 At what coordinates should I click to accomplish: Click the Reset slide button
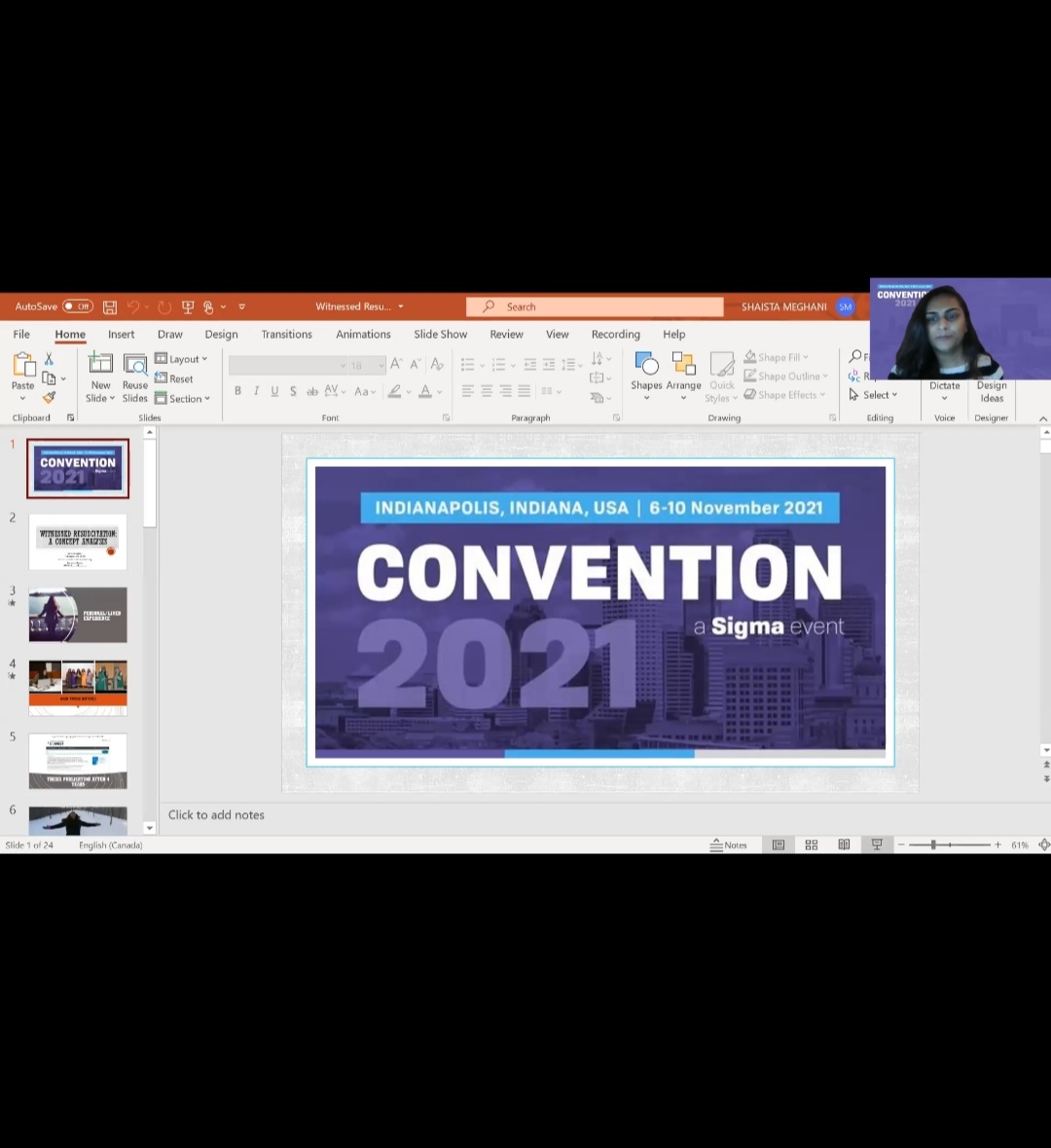[174, 378]
